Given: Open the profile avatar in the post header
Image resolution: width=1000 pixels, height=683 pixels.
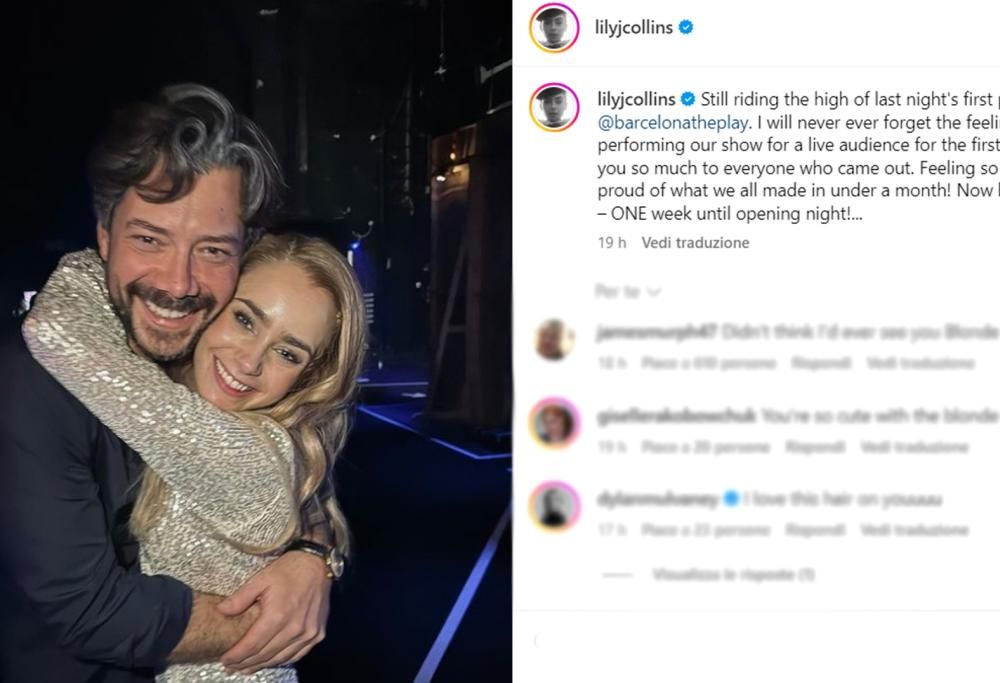Looking at the screenshot, I should [x=554, y=28].
